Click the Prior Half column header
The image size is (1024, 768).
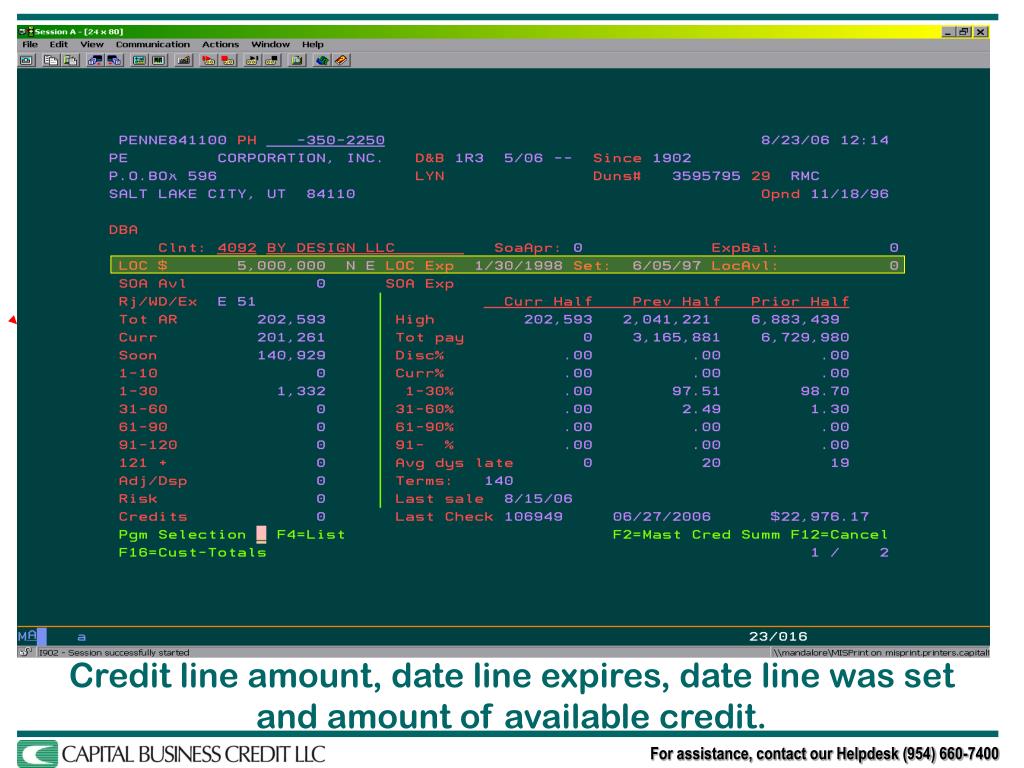(800, 302)
